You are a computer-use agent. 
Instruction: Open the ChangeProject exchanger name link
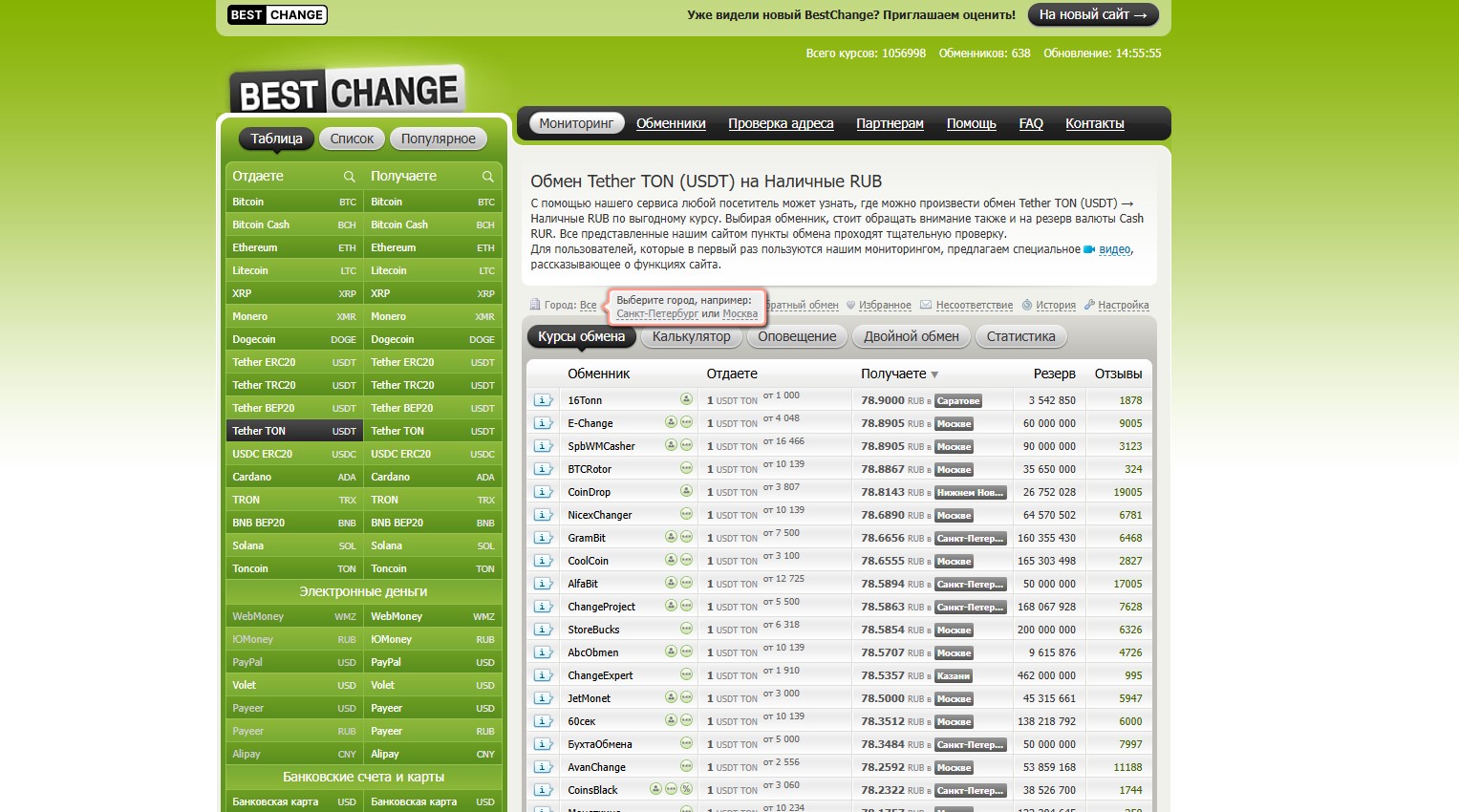601,607
